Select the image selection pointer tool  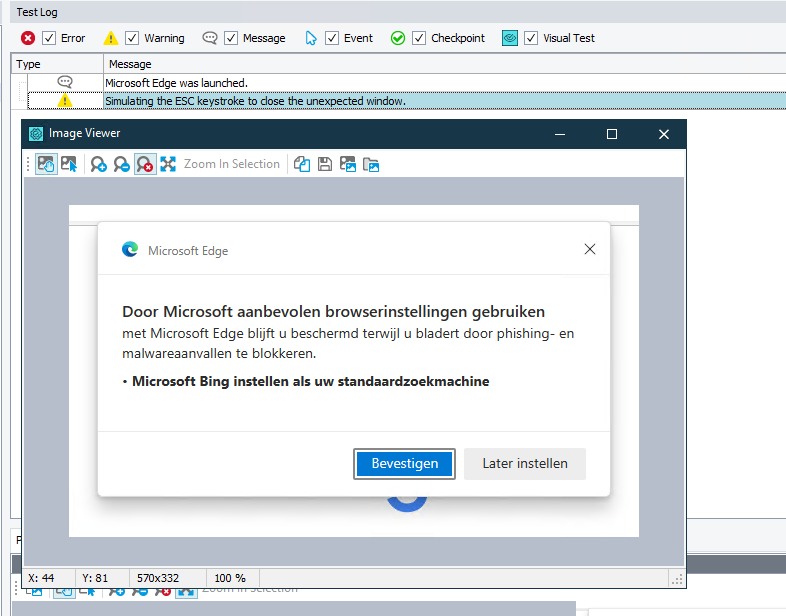pyautogui.click(x=69, y=164)
